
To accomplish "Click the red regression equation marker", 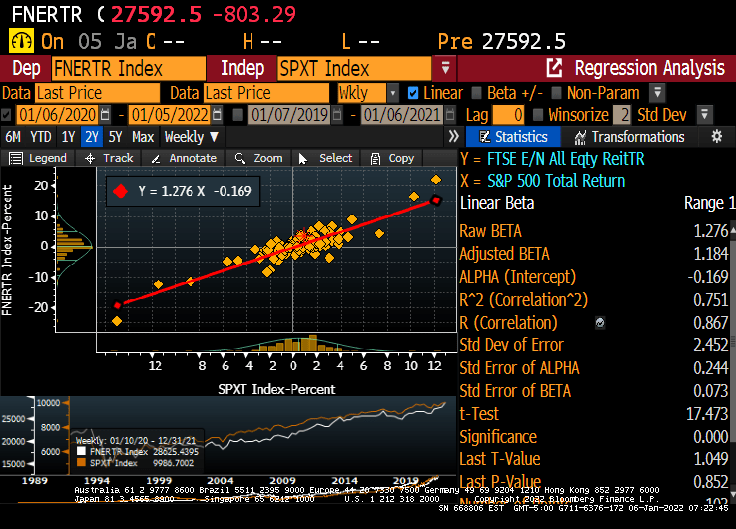I will coord(122,191).
